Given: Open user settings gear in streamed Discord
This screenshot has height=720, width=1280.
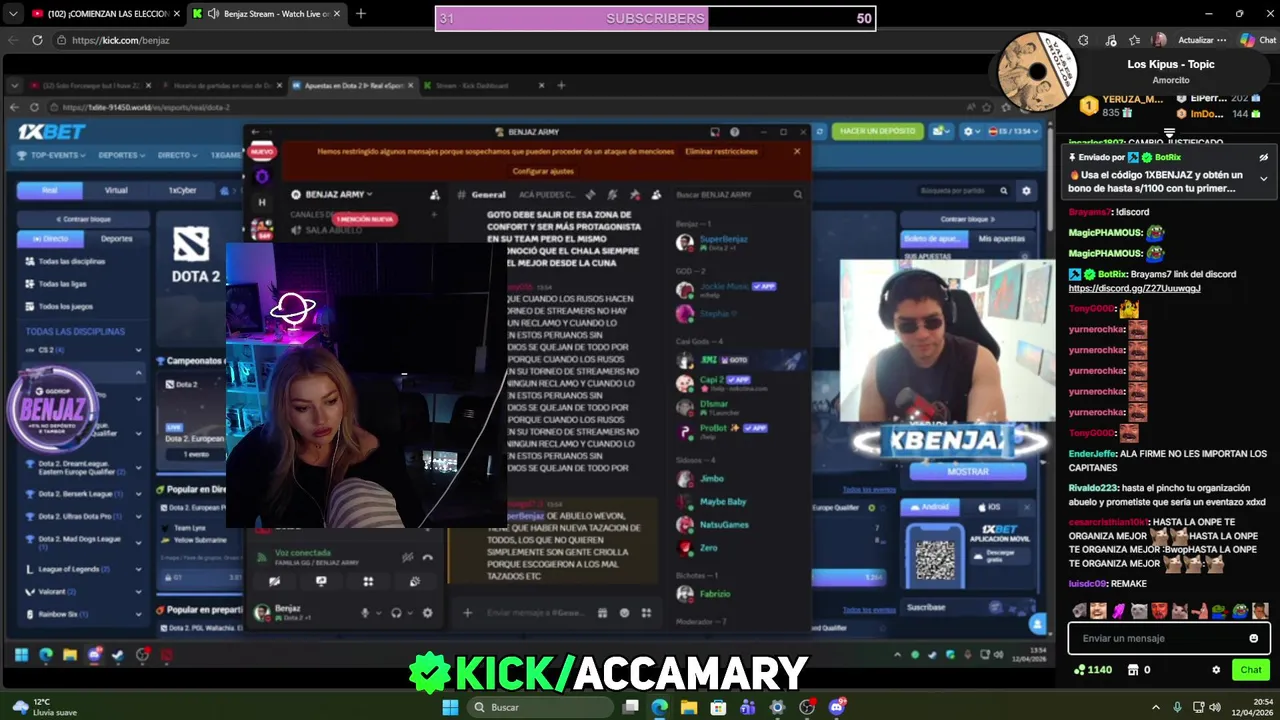Looking at the screenshot, I should (427, 613).
